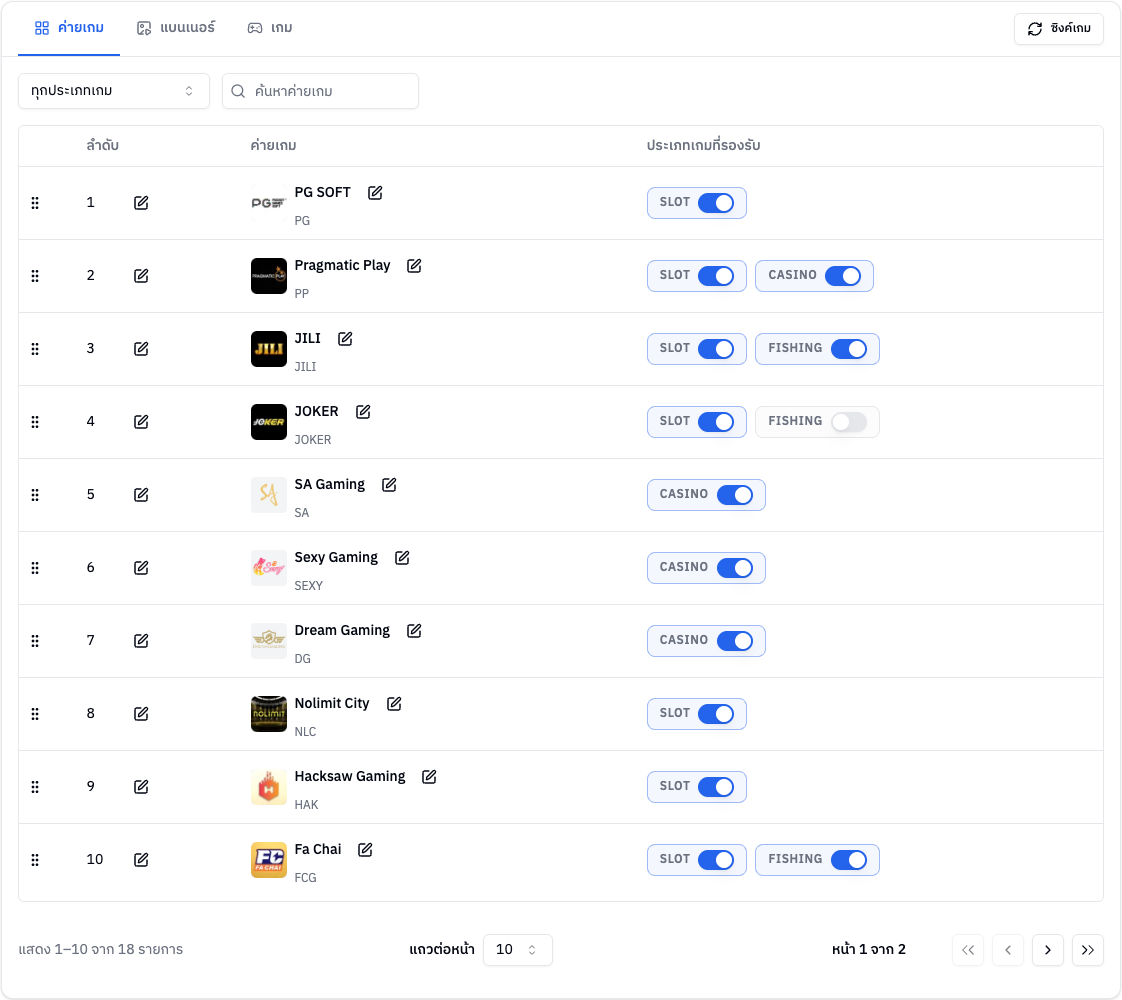Enable FISHING toggle for JOKER
The height and width of the screenshot is (1000, 1122).
[849, 421]
